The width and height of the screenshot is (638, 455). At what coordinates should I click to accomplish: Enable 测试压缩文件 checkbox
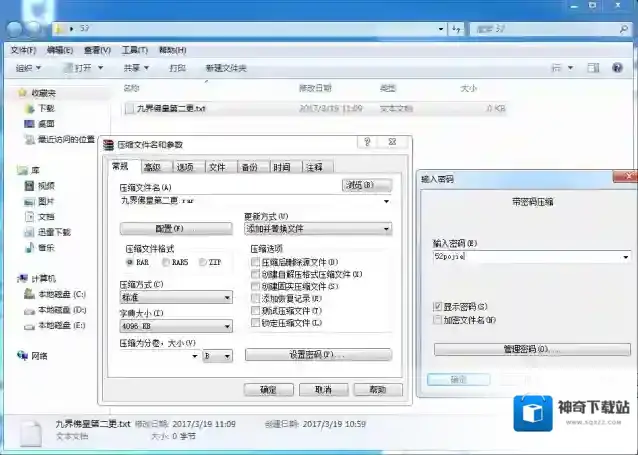pyautogui.click(x=256, y=311)
